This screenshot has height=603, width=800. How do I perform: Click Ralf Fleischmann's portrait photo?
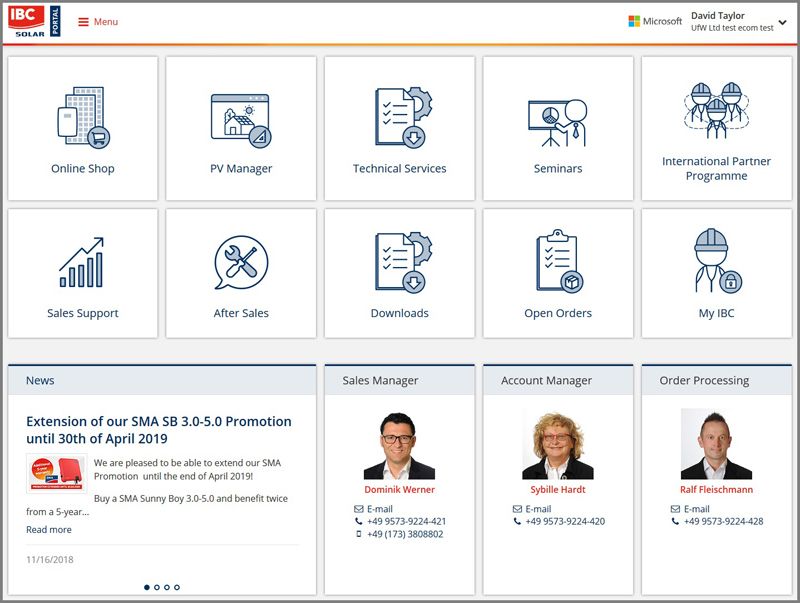[x=716, y=444]
